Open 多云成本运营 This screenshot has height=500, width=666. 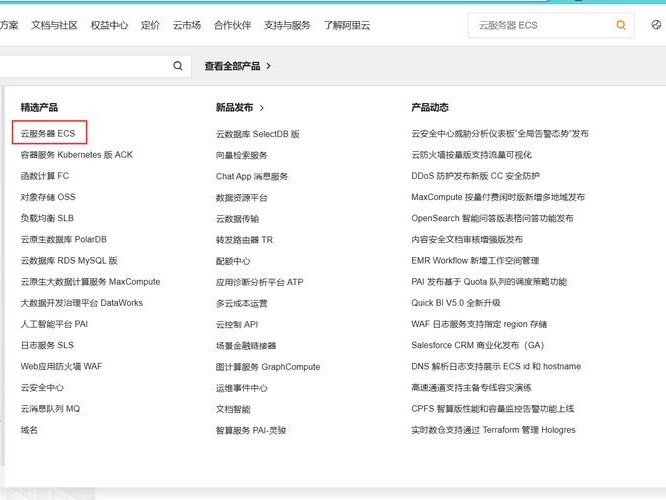coord(241,303)
